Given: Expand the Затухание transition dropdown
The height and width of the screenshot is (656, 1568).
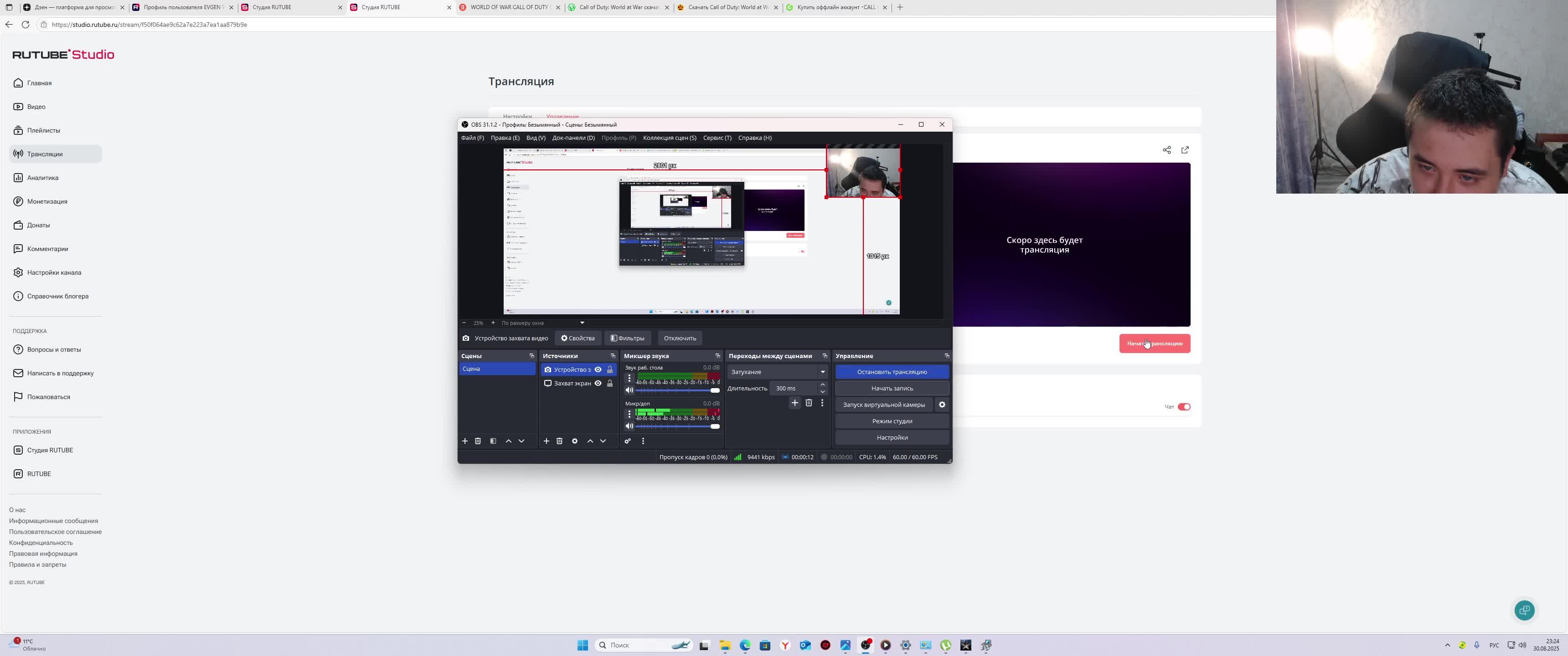Looking at the screenshot, I should (x=822, y=372).
